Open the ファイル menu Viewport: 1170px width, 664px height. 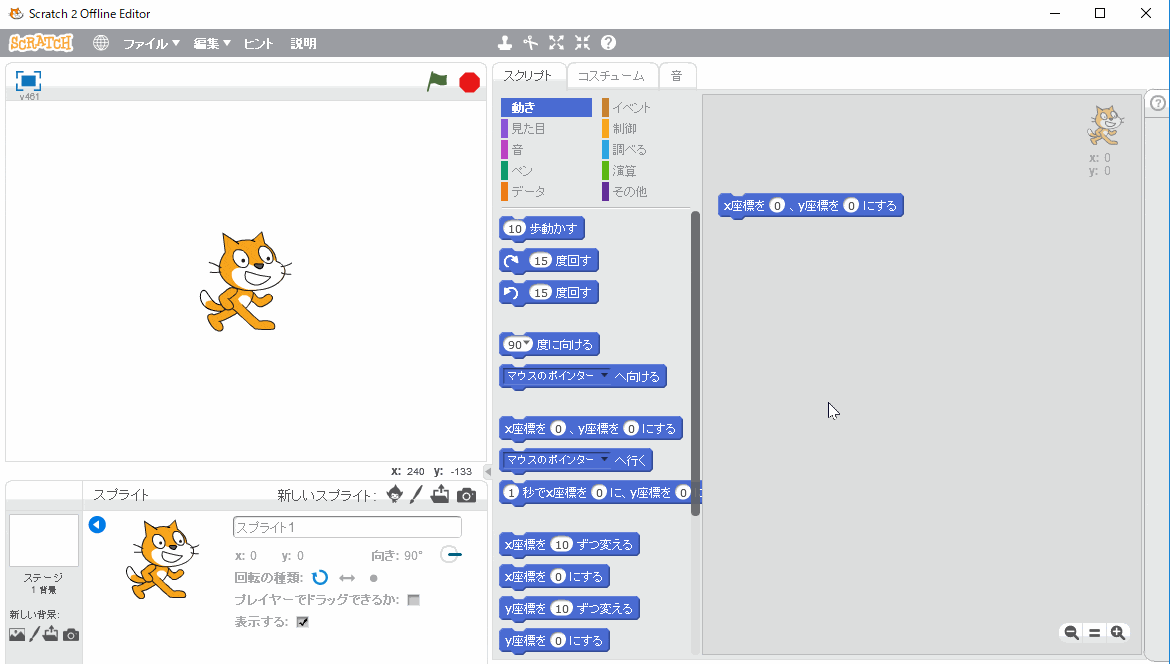tap(151, 43)
